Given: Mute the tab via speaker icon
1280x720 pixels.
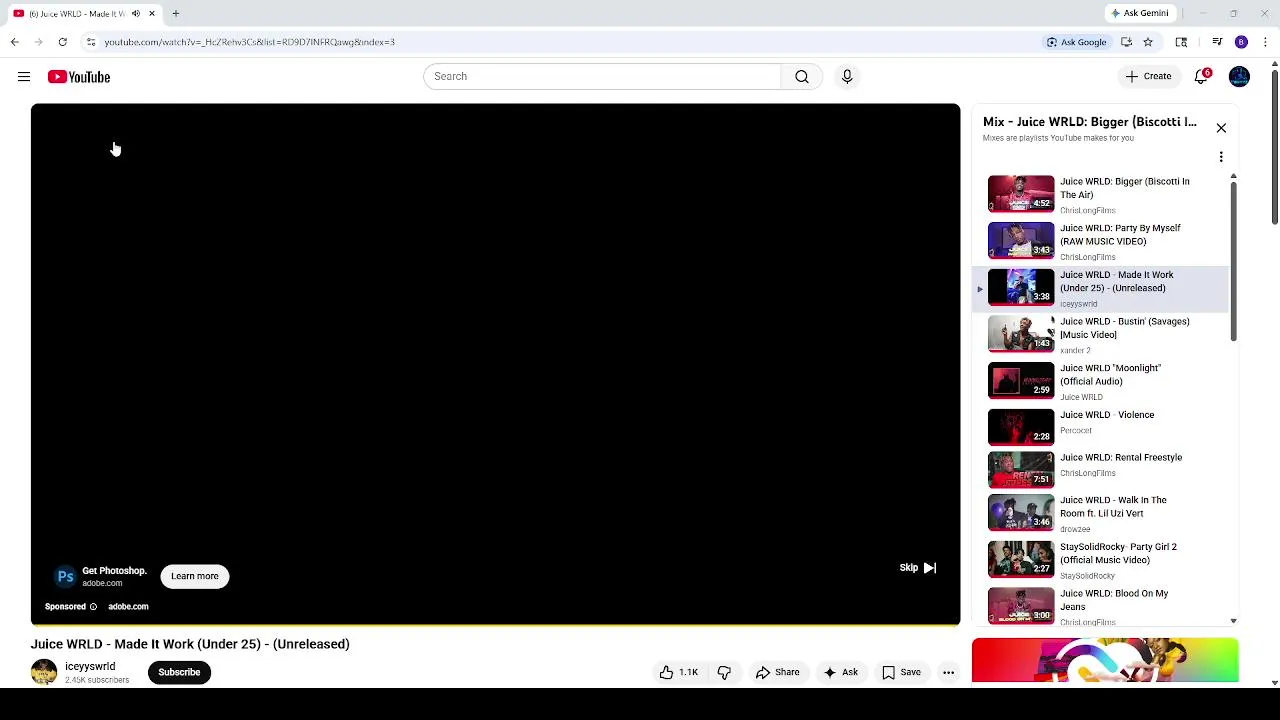Looking at the screenshot, I should tap(136, 13).
